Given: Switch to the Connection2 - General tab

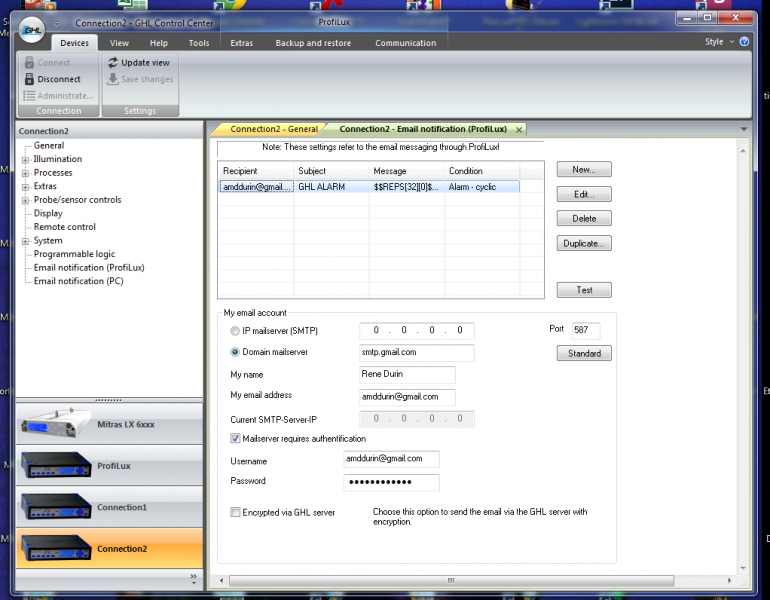Looking at the screenshot, I should point(273,129).
